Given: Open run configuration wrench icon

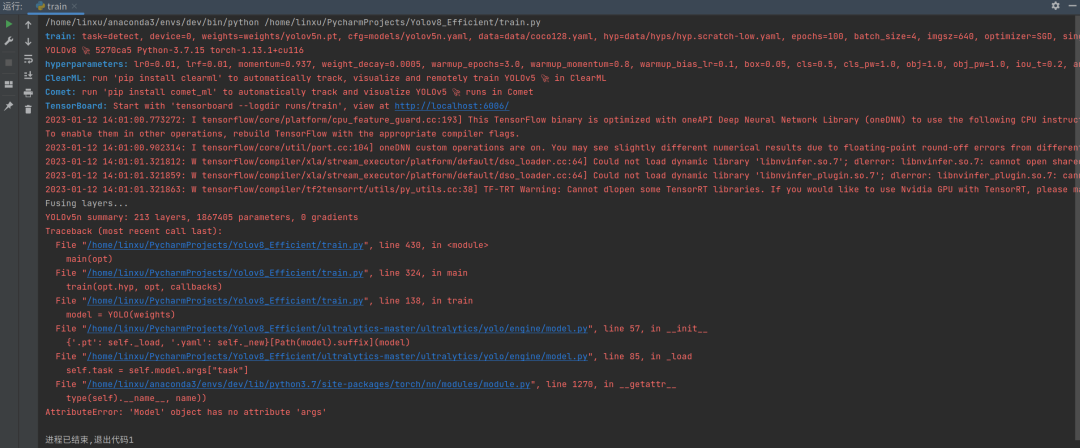Looking at the screenshot, I should 9,41.
